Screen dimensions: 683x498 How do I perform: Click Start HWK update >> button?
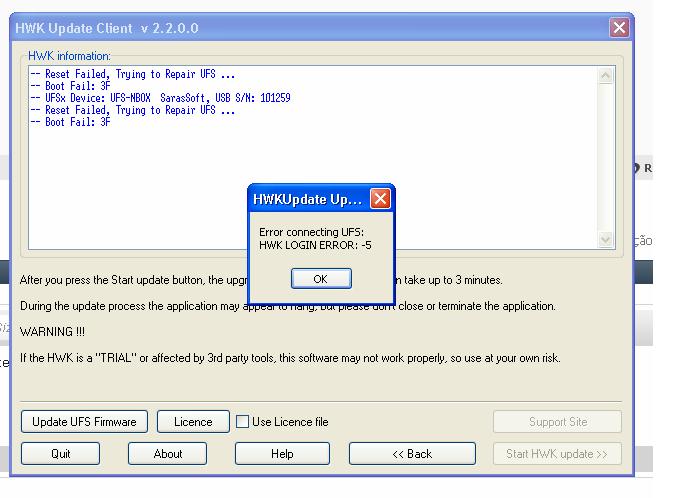click(558, 454)
